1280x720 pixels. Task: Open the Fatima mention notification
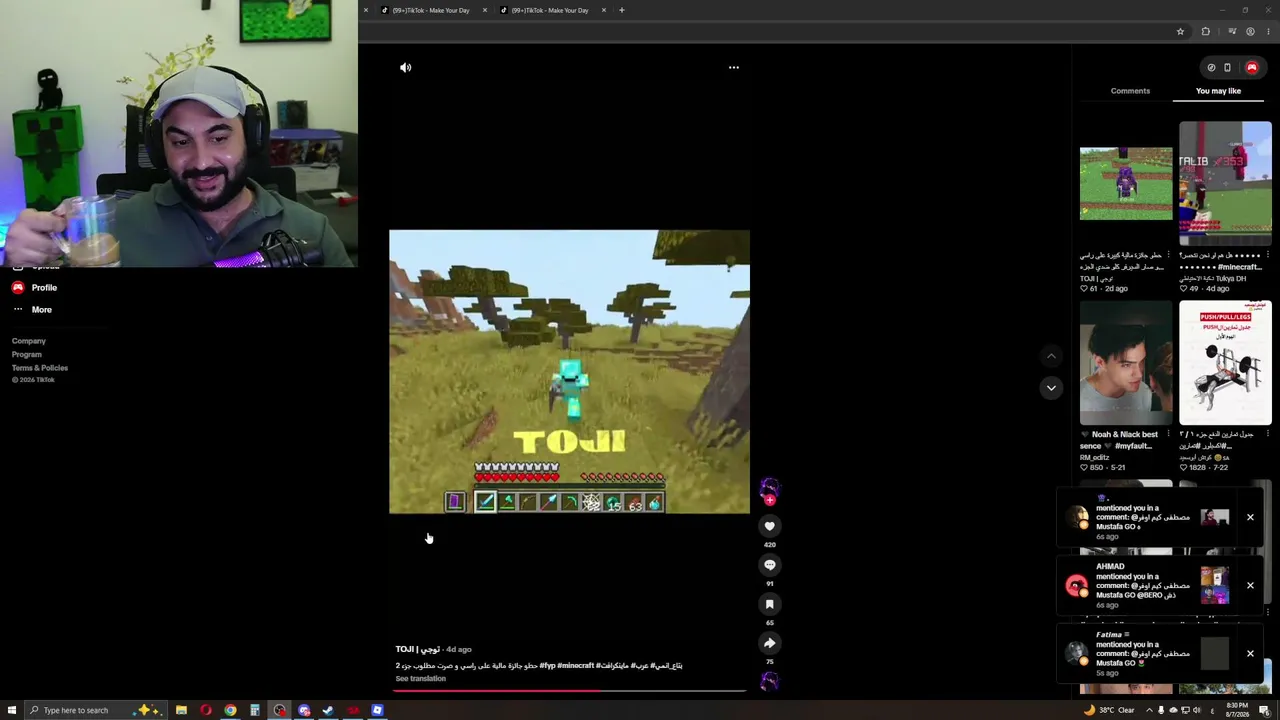(x=1162, y=653)
